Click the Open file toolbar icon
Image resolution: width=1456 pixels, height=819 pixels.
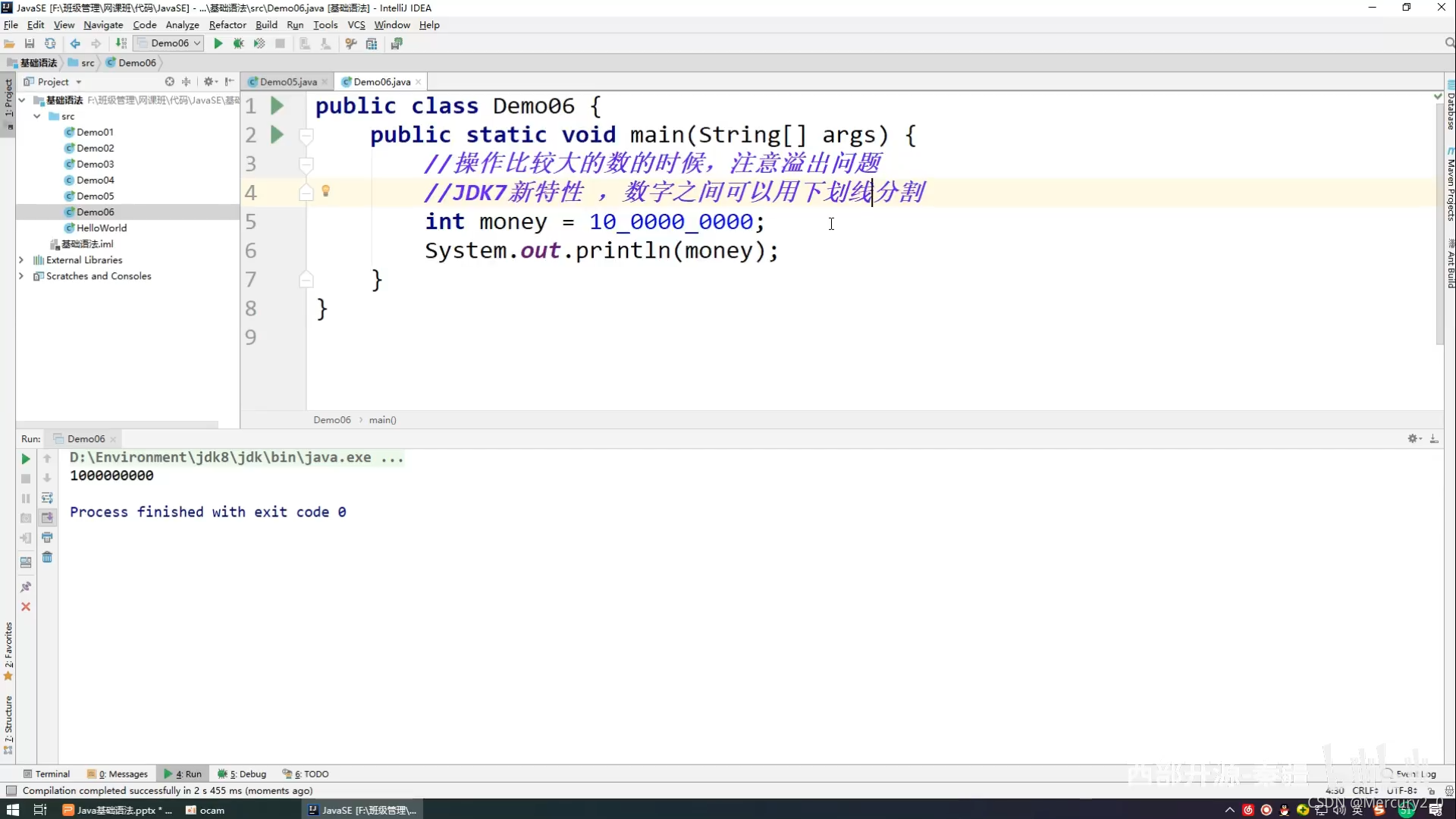9,44
